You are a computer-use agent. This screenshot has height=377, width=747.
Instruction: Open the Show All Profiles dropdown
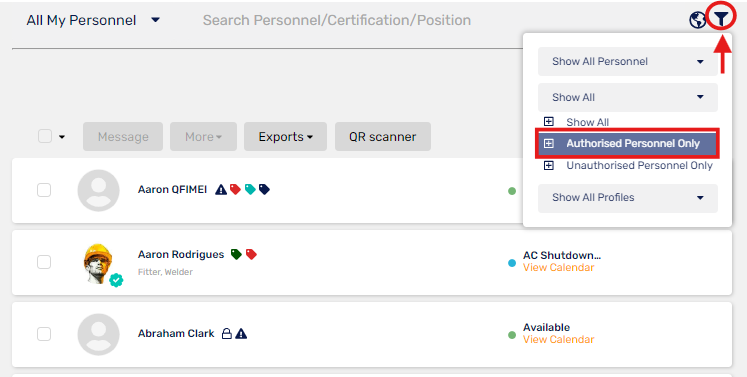click(x=627, y=197)
